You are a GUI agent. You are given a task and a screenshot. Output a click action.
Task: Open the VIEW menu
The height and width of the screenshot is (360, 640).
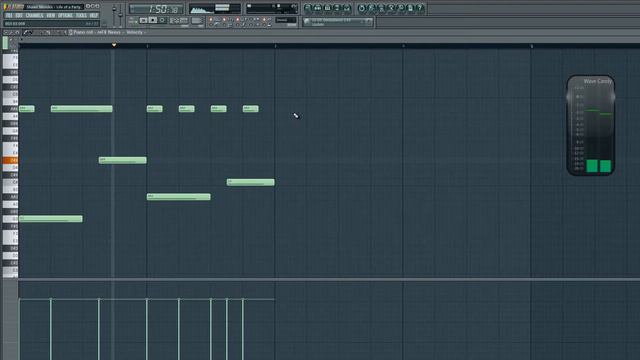point(51,16)
